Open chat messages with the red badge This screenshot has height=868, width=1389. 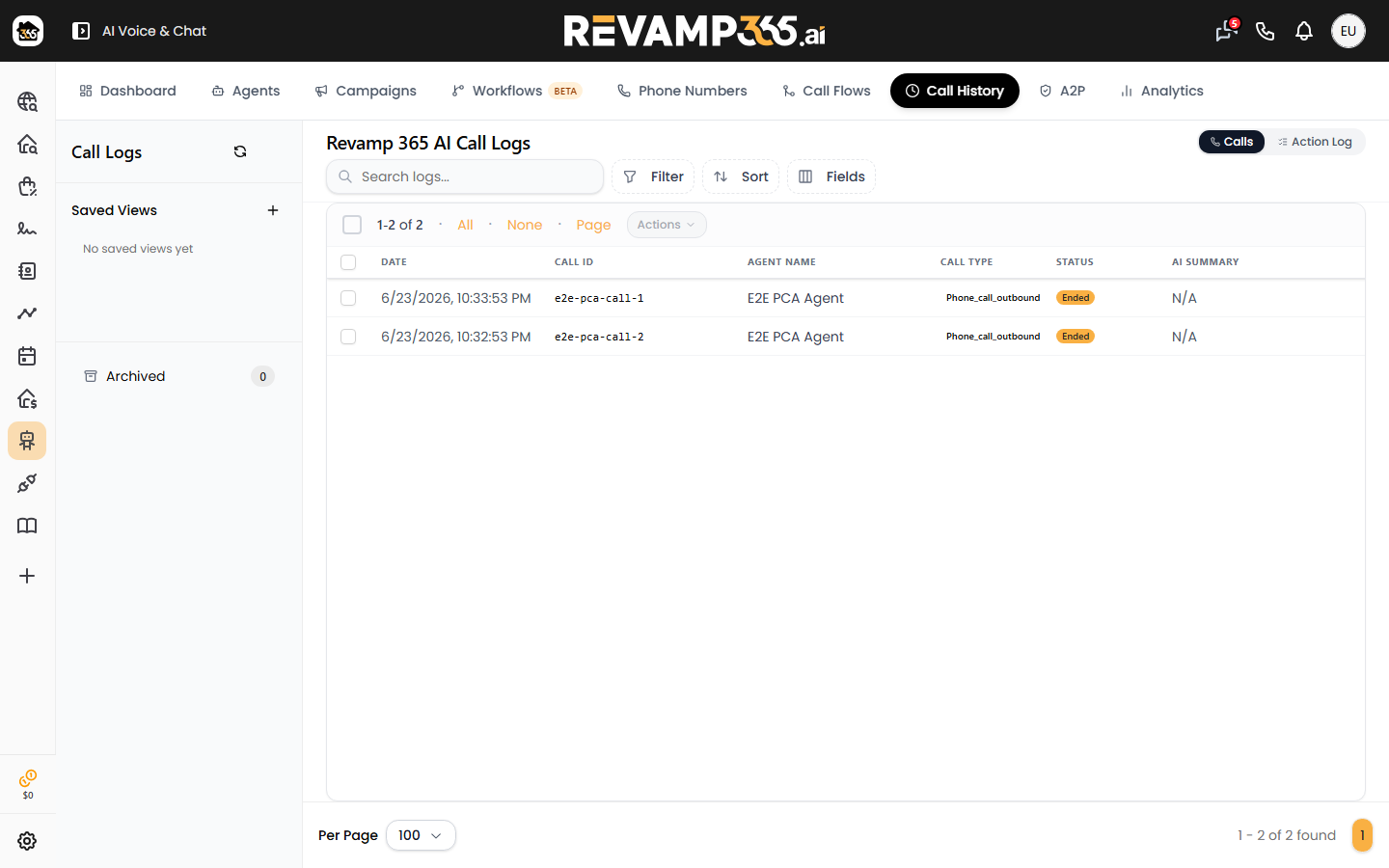pos(1226,31)
